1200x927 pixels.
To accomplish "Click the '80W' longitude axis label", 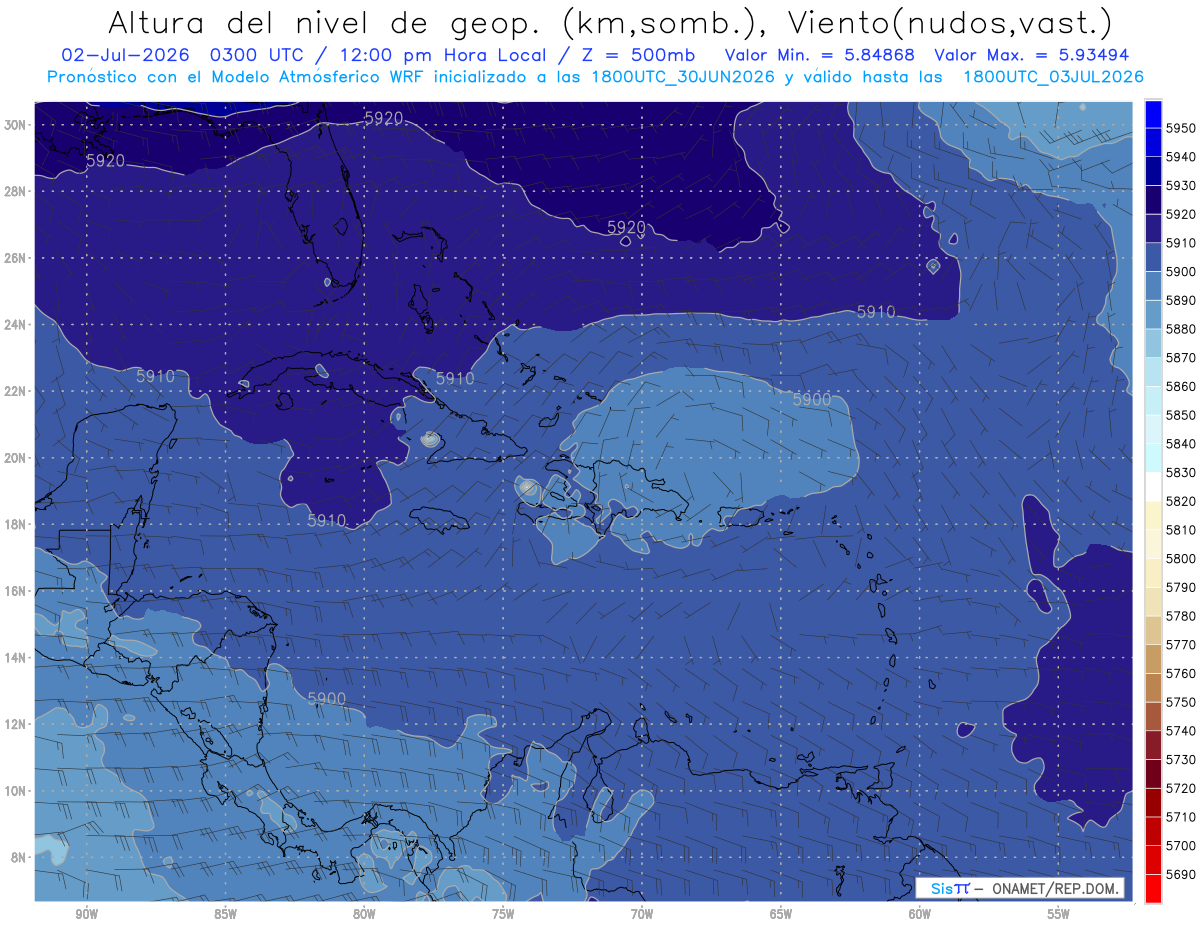I will tap(364, 913).
